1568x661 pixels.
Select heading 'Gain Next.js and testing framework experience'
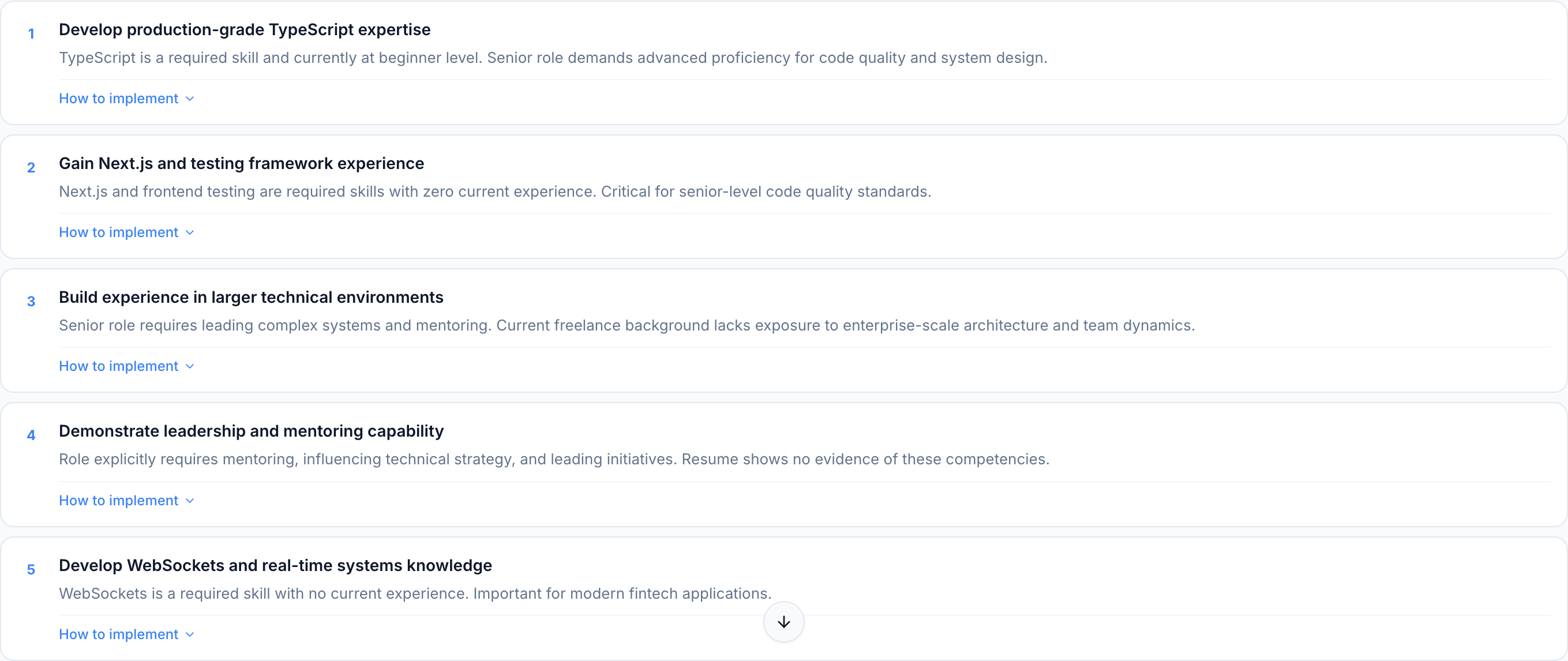pyautogui.click(x=241, y=163)
